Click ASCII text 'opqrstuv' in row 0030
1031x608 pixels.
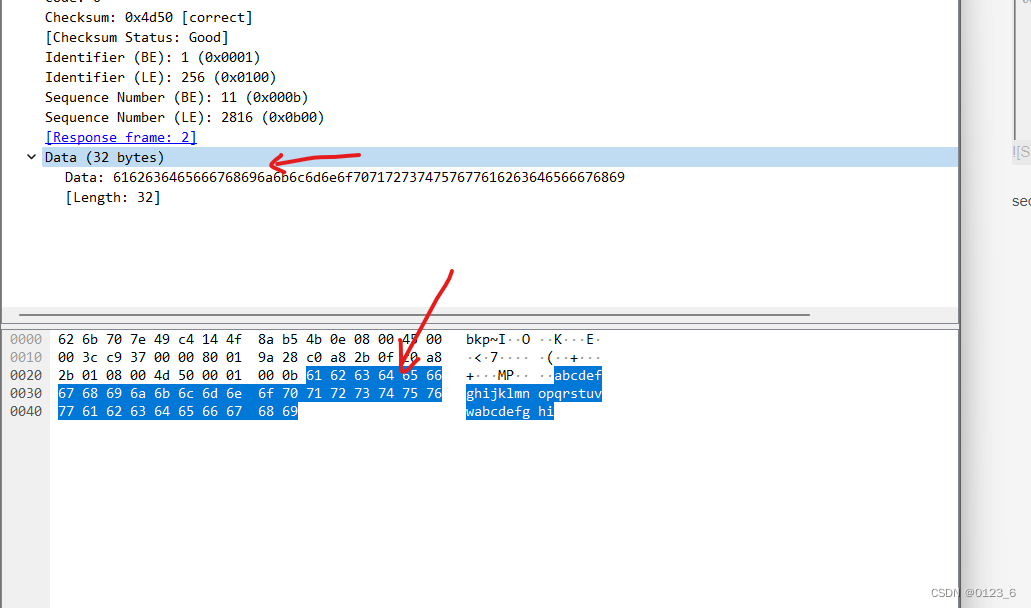570,393
